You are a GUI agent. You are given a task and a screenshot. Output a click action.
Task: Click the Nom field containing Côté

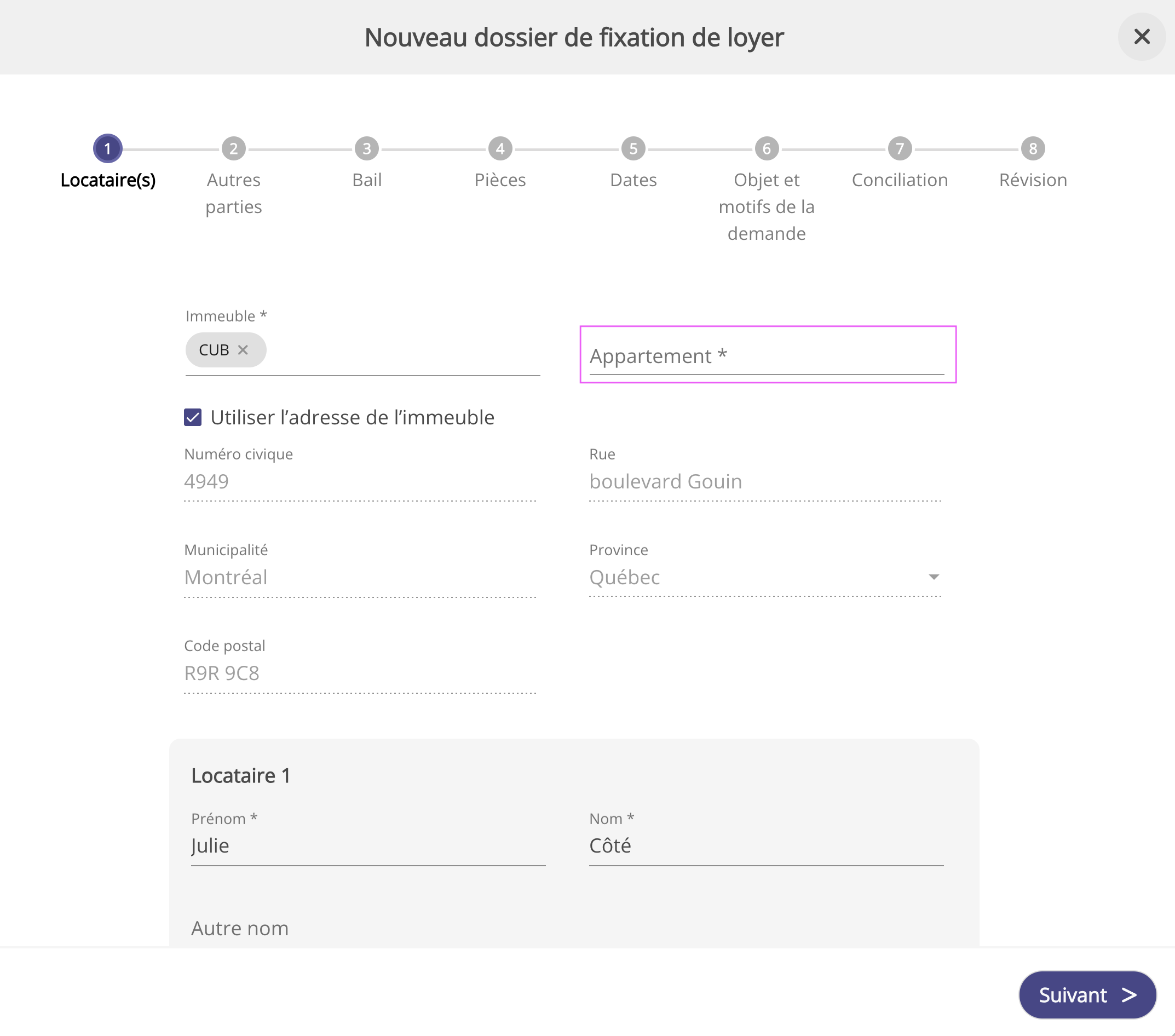pos(767,845)
